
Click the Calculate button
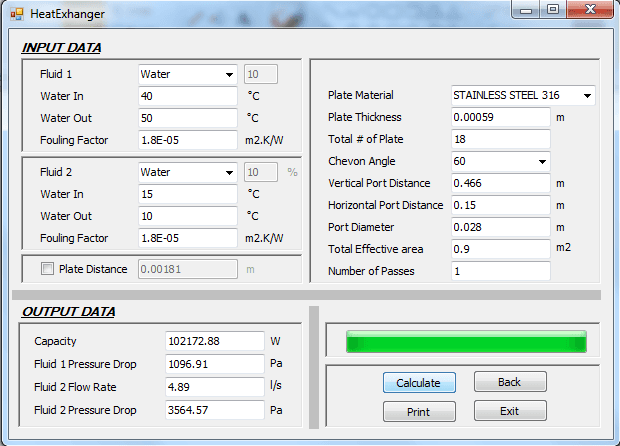tap(419, 383)
